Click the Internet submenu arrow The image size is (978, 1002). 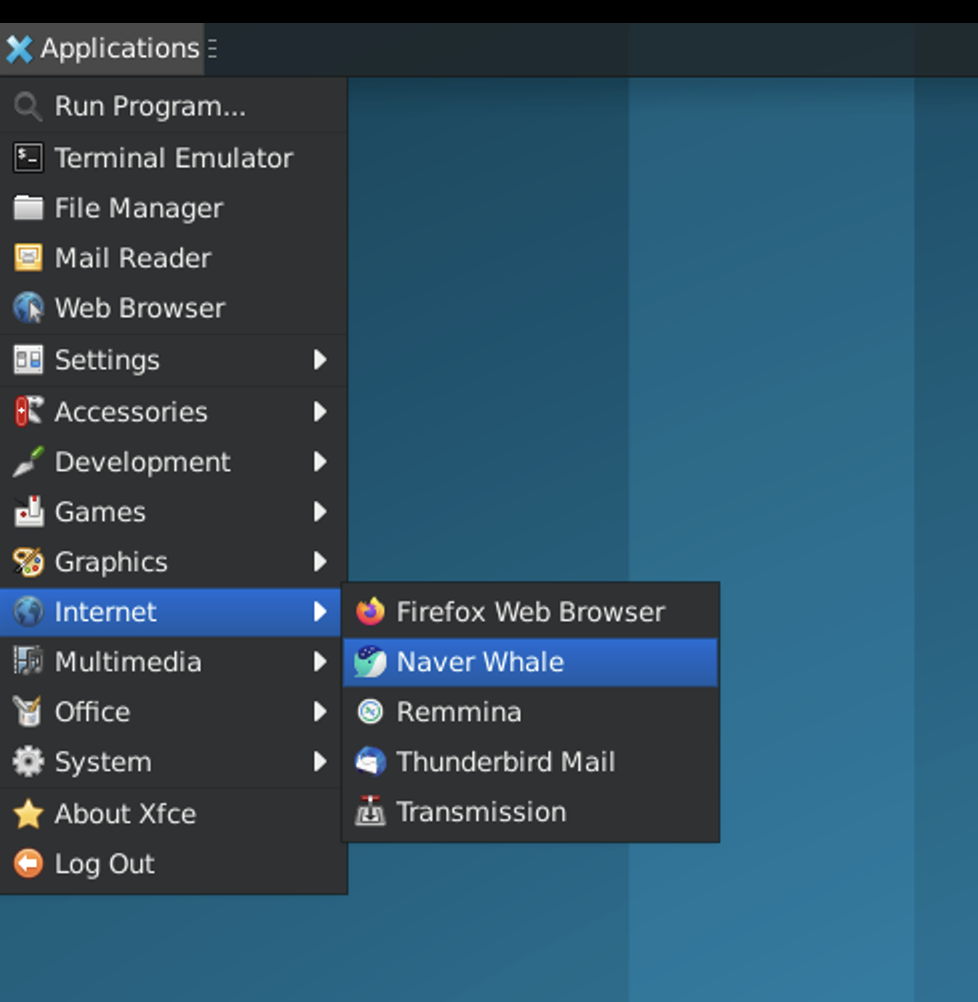pyautogui.click(x=320, y=612)
